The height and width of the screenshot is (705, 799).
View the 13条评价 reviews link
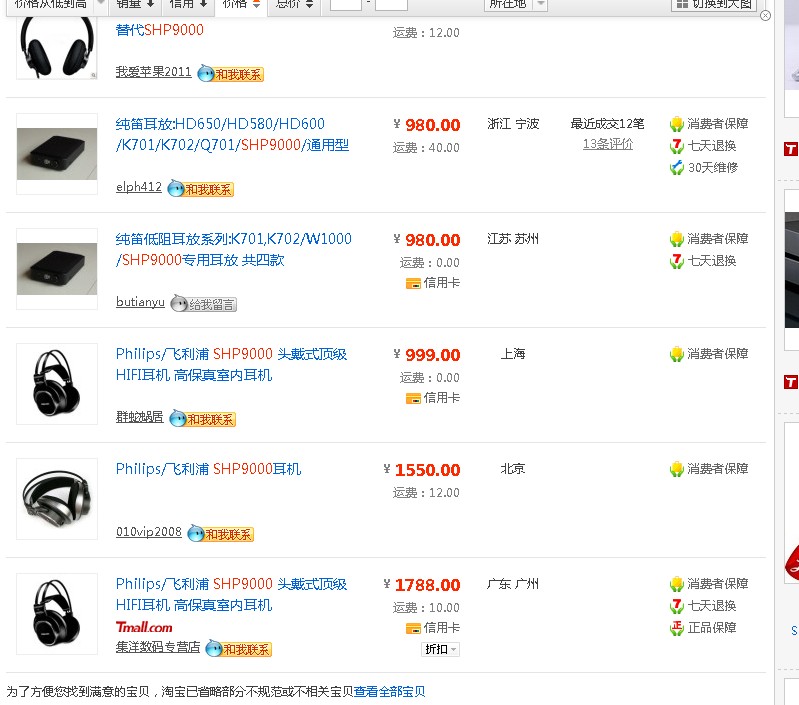point(607,144)
